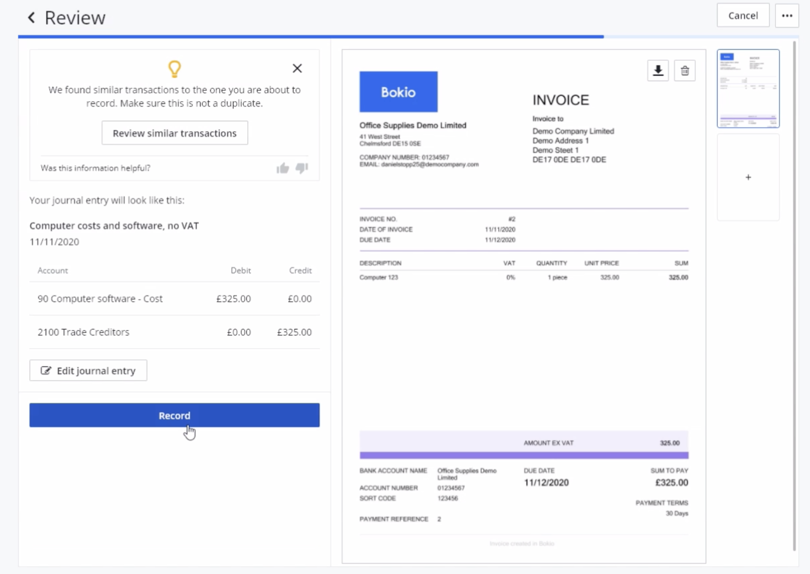Cancel the review

pos(743,16)
